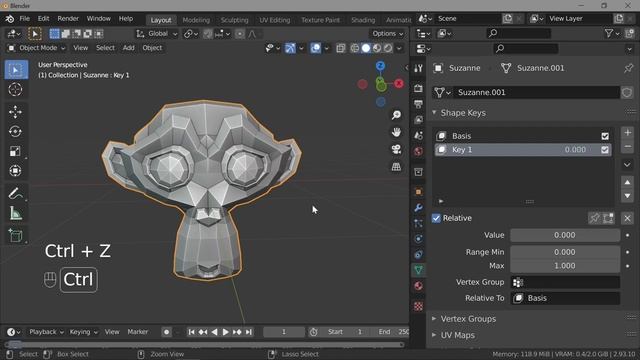The height and width of the screenshot is (360, 640).
Task: Open the viewport Select menu
Action: tap(105, 48)
